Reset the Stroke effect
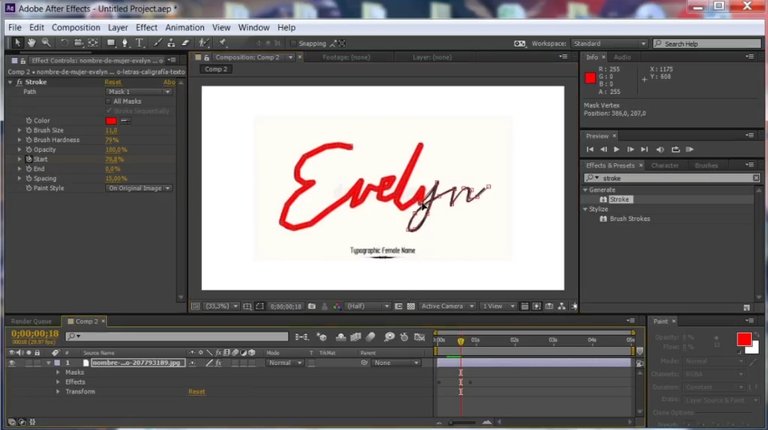Image resolution: width=768 pixels, height=430 pixels. [x=113, y=82]
